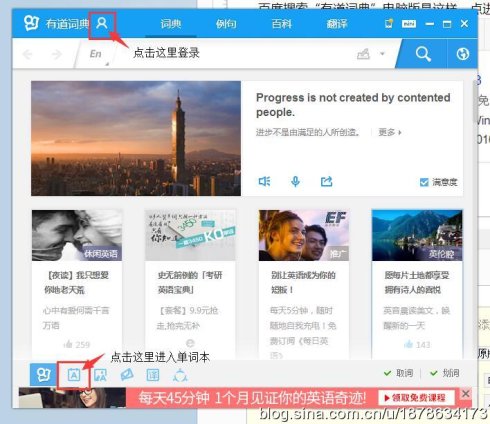Switch to the 翻译 tab
The width and height of the screenshot is (490, 424).
337,24
